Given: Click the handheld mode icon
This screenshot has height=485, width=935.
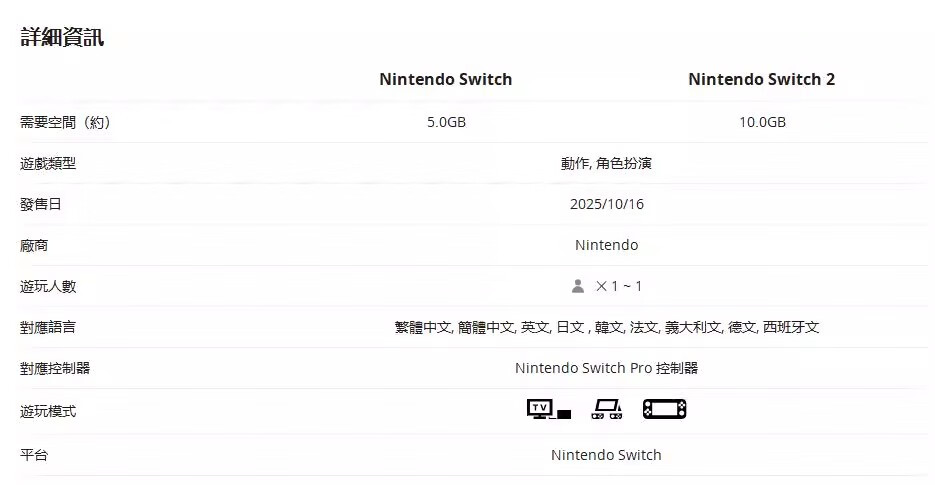Looking at the screenshot, I should [x=664, y=409].
